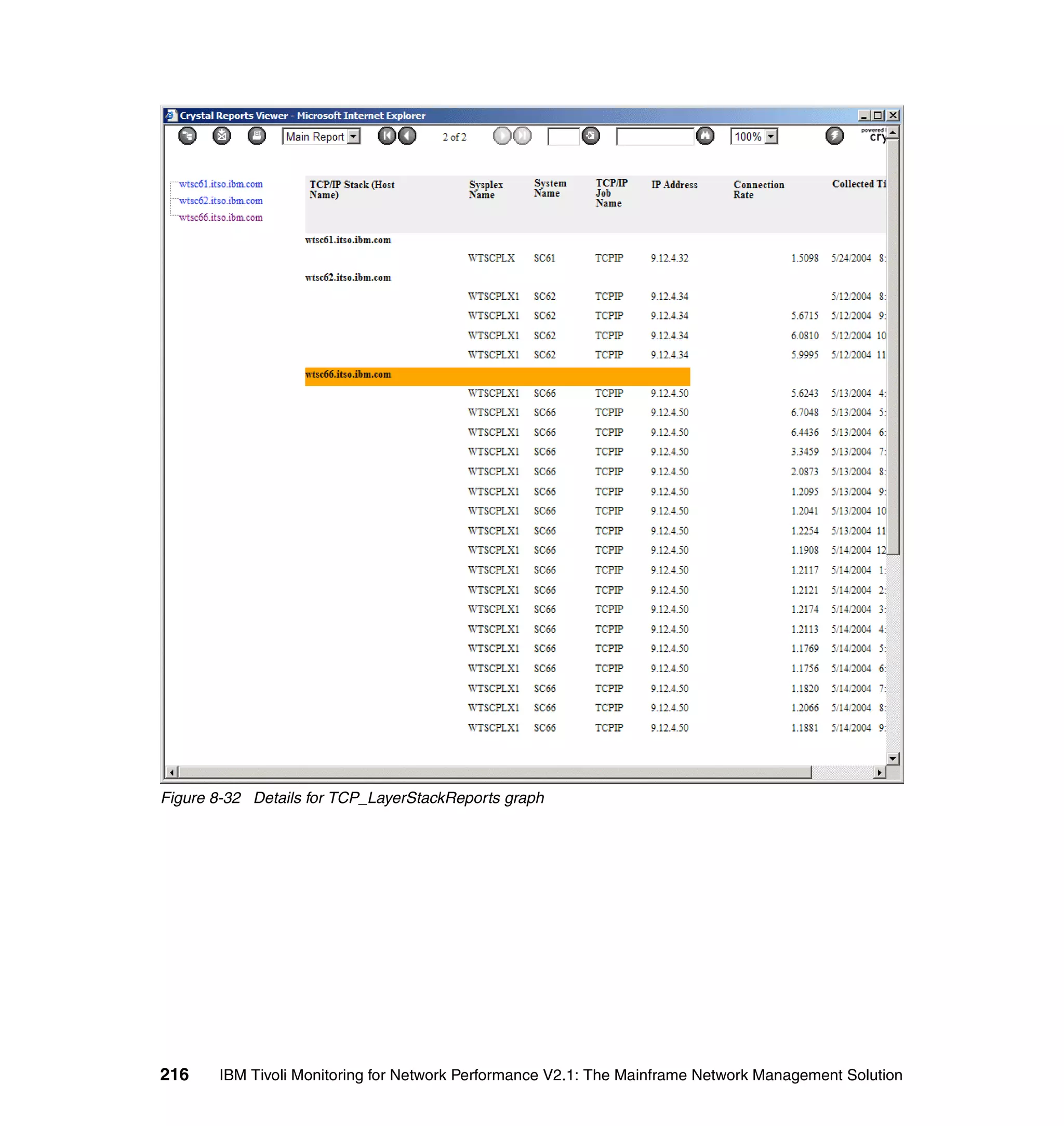Click the connection rate value 6.4436
The image size is (1064, 1126).
[x=805, y=433]
